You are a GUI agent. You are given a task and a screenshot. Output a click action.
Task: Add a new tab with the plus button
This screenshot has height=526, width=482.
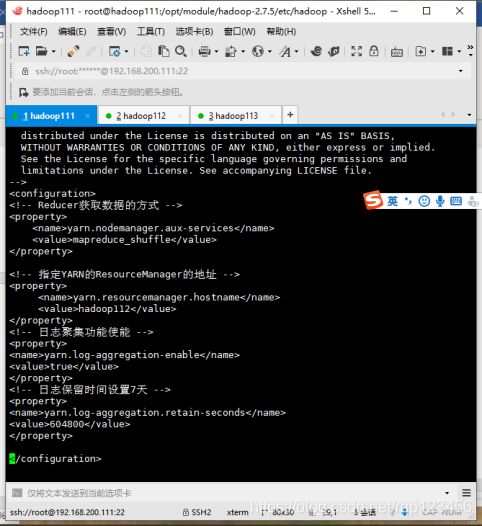tap(290, 115)
